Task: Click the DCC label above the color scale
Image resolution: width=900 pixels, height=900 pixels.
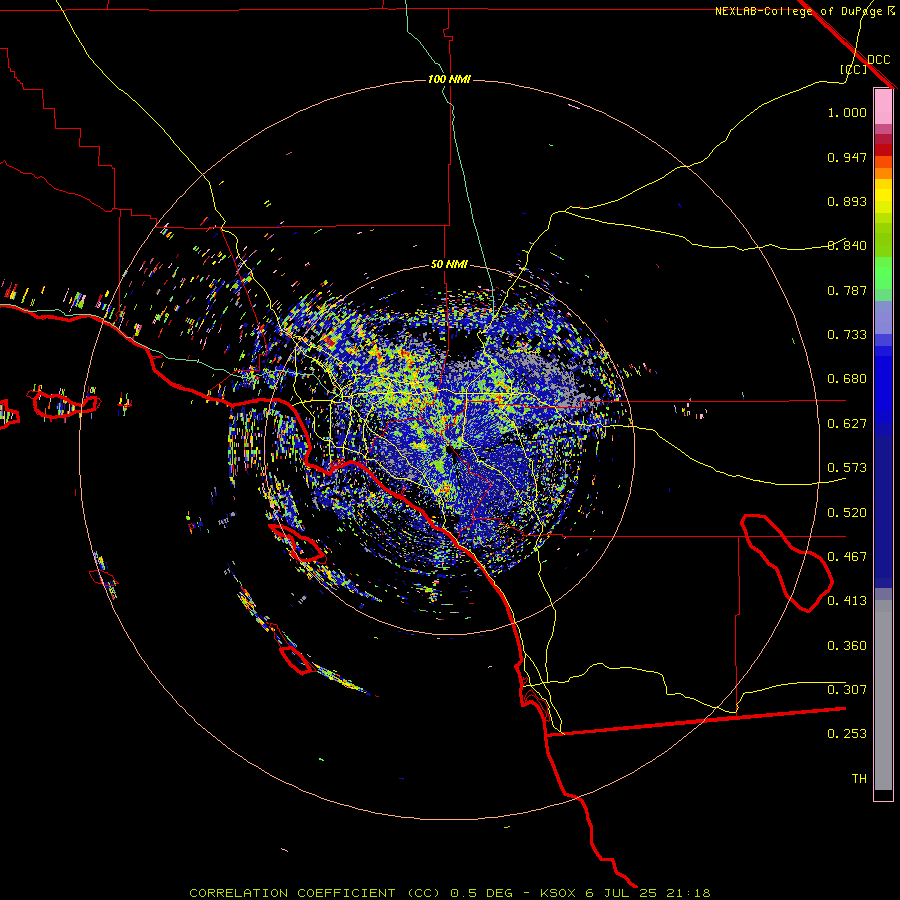Action: tap(879, 60)
